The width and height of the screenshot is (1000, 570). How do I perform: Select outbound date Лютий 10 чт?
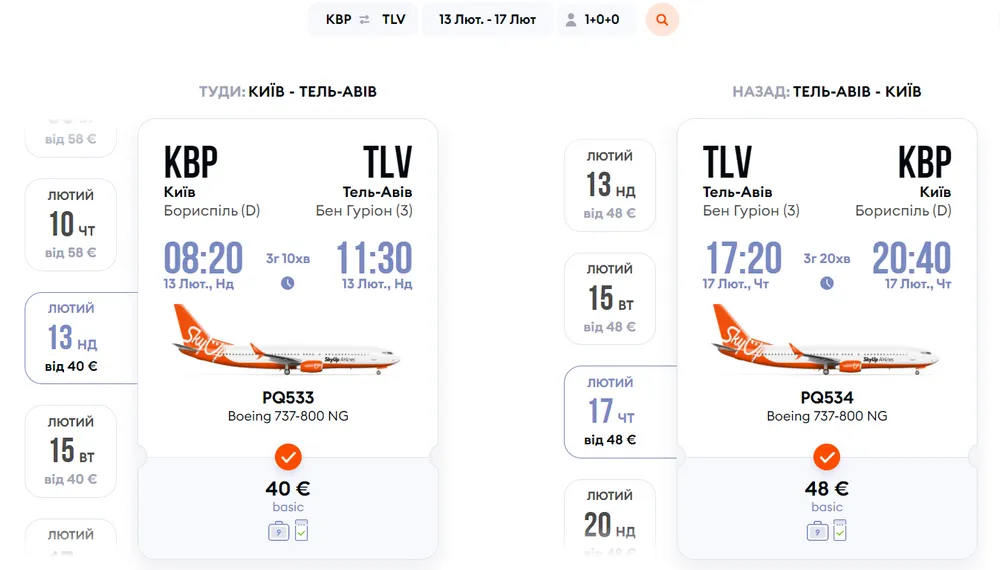71,225
